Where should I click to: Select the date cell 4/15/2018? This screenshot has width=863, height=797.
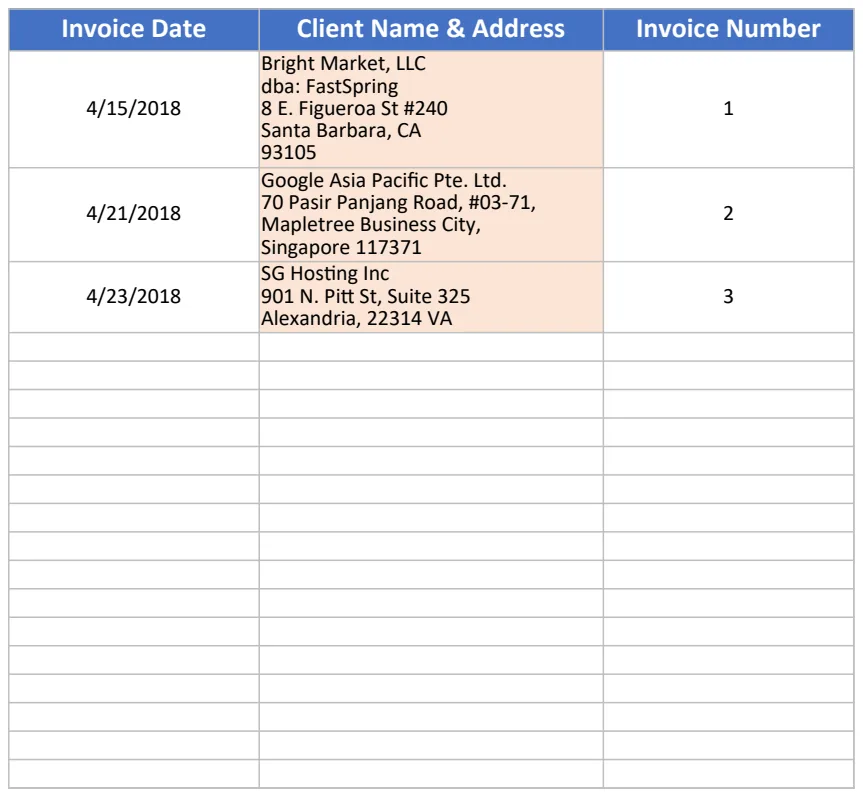click(134, 109)
